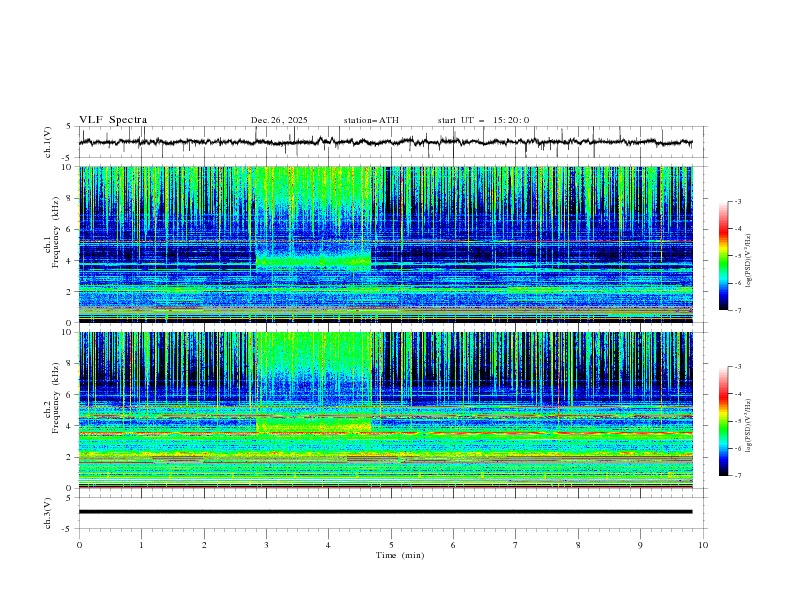Click the time axis tick label "3"
Viewport: 792px width, 612px height.
click(266, 545)
